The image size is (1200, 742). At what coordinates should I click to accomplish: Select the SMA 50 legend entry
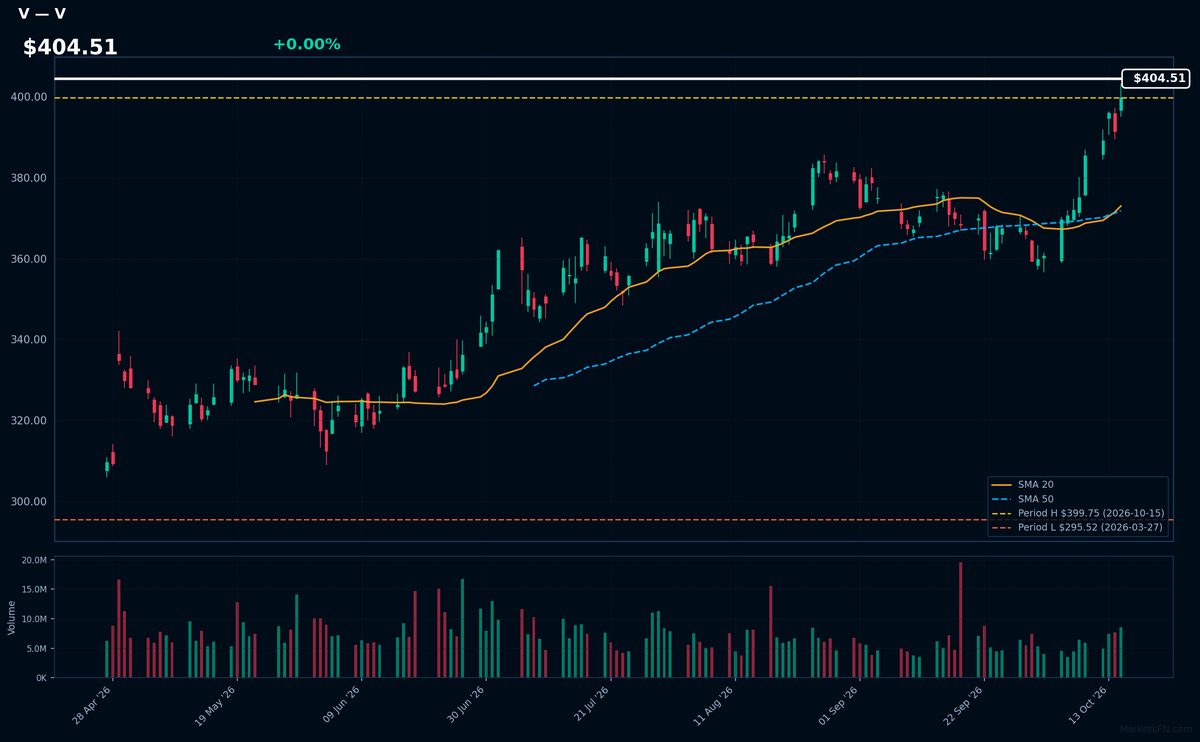(1021, 498)
